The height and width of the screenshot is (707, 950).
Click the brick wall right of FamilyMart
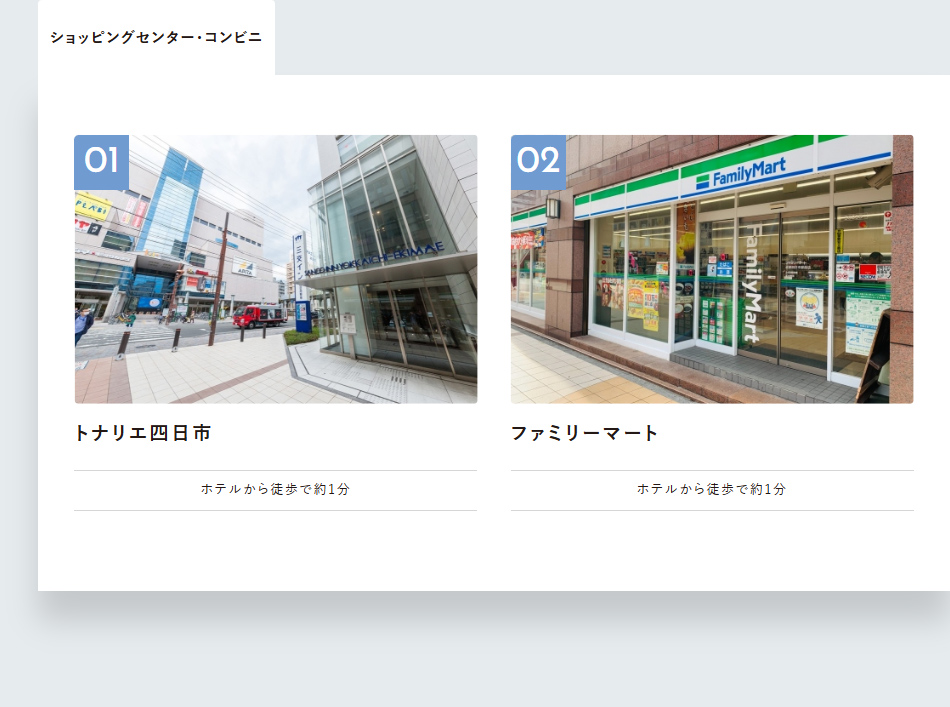[902, 300]
